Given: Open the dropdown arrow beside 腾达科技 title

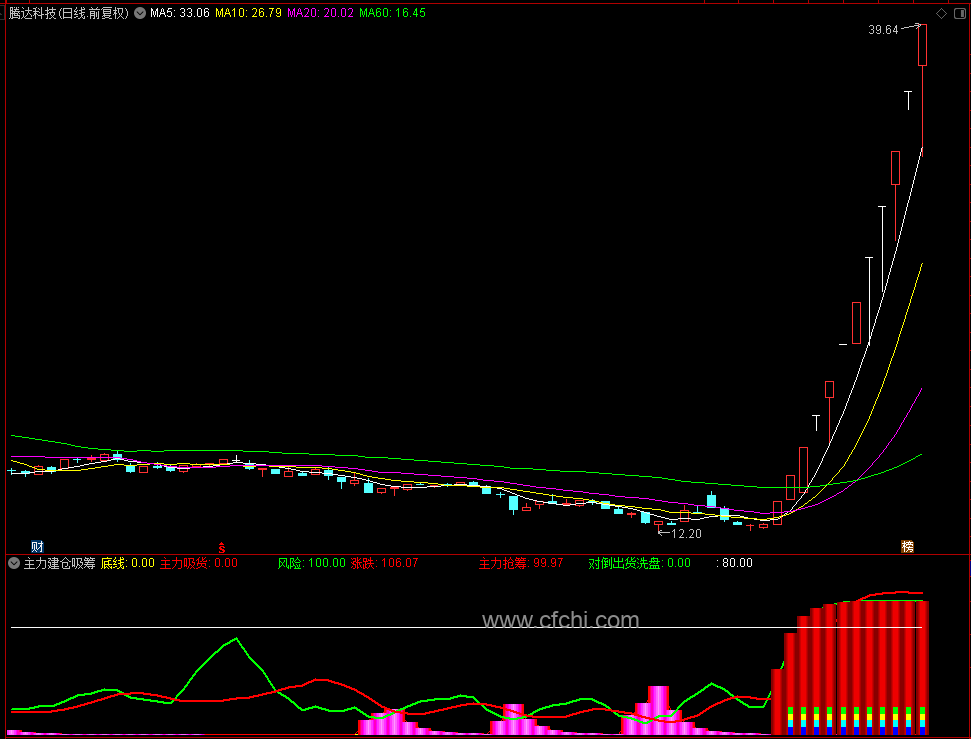Looking at the screenshot, I should (140, 13).
